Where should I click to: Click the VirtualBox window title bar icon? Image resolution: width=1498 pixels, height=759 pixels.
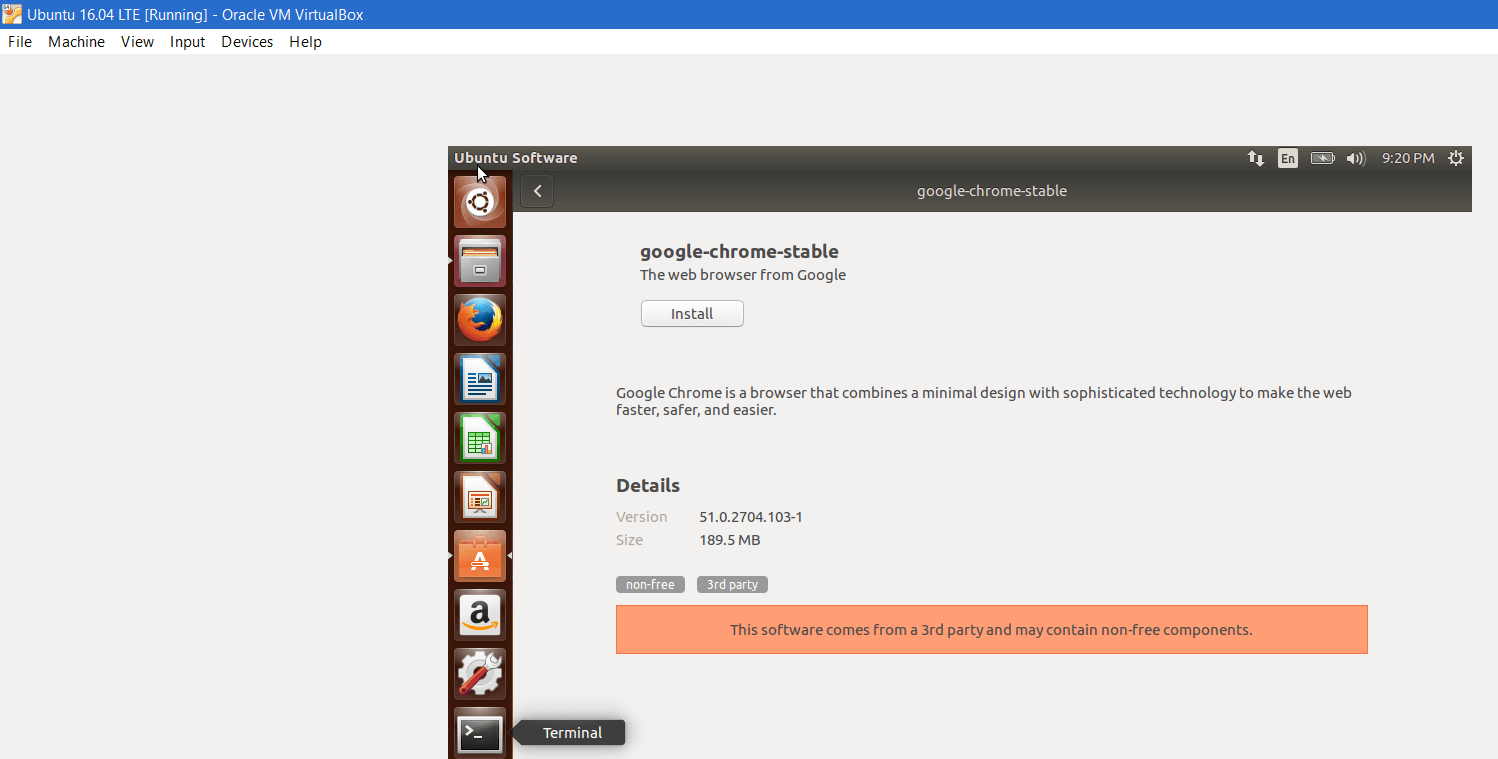coord(12,14)
